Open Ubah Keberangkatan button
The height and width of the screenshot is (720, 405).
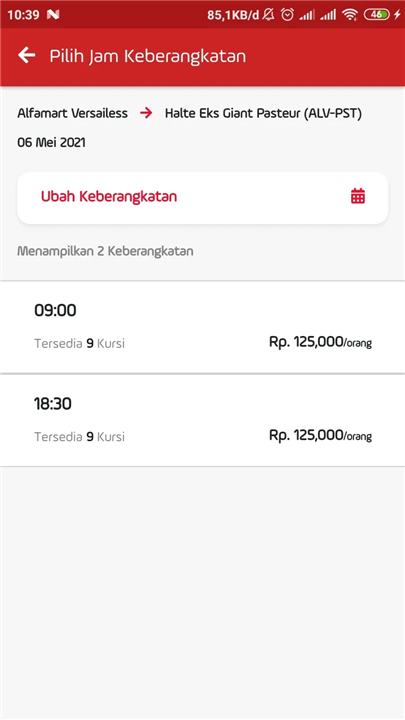tap(202, 198)
